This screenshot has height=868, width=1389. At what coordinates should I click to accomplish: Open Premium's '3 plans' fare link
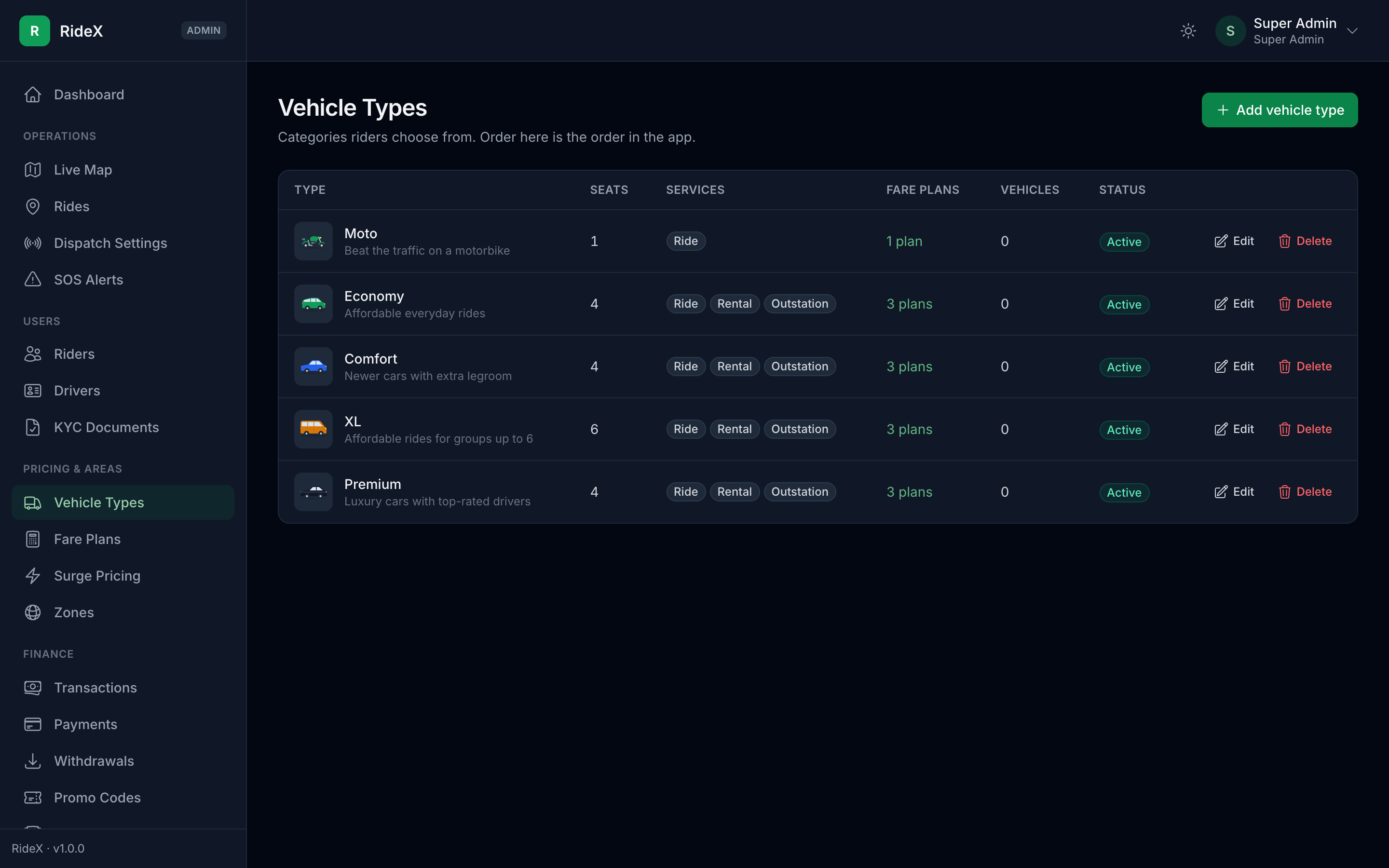(909, 492)
